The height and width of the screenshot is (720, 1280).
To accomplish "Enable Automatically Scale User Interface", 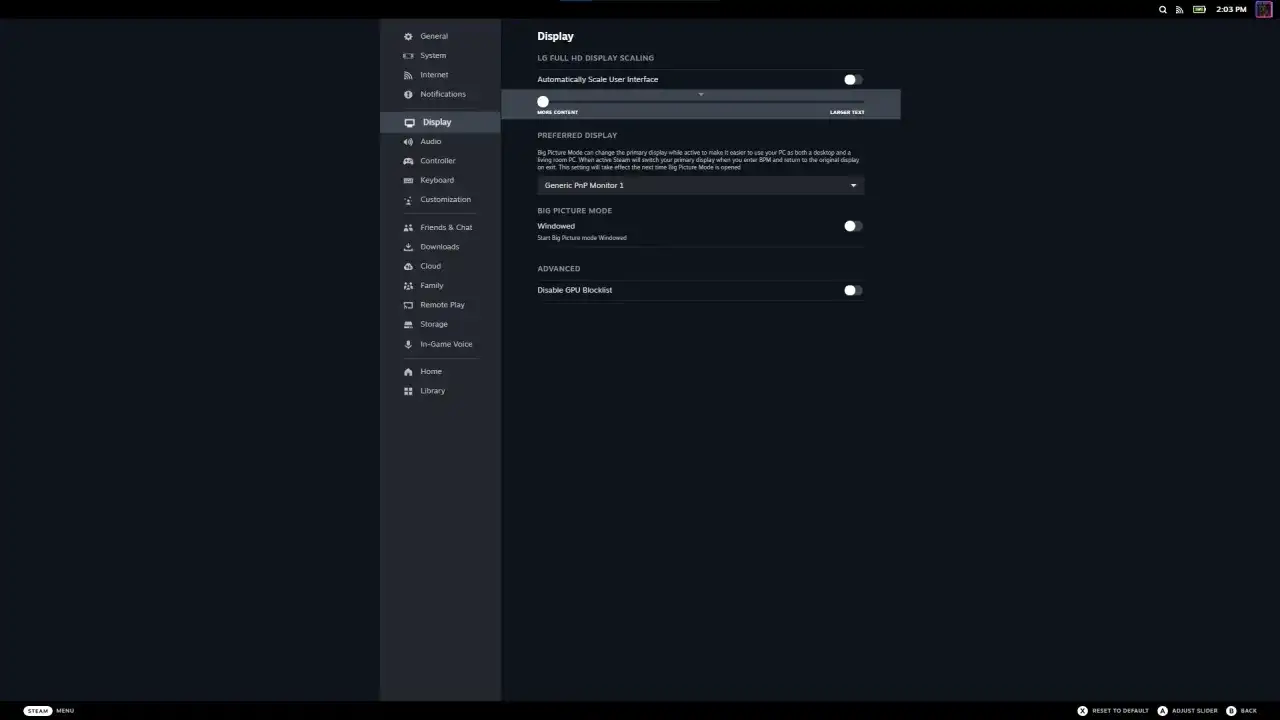I will [850, 79].
